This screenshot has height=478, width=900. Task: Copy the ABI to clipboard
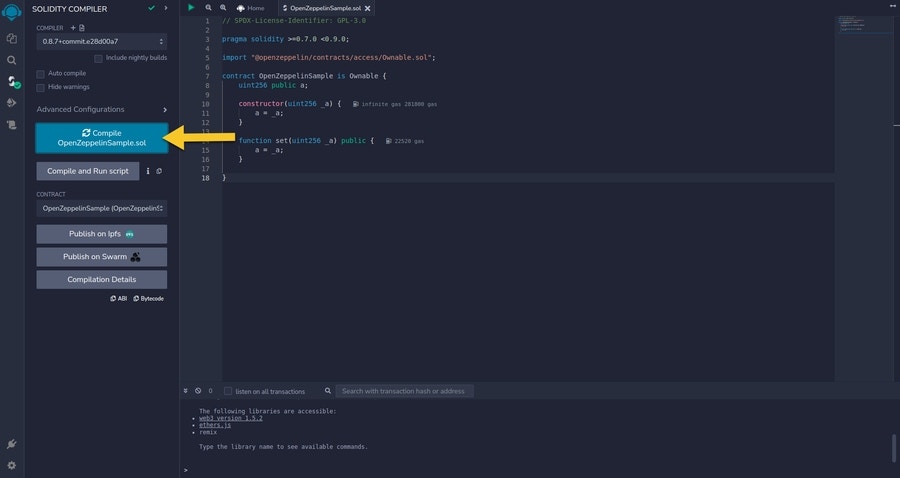[x=119, y=298]
